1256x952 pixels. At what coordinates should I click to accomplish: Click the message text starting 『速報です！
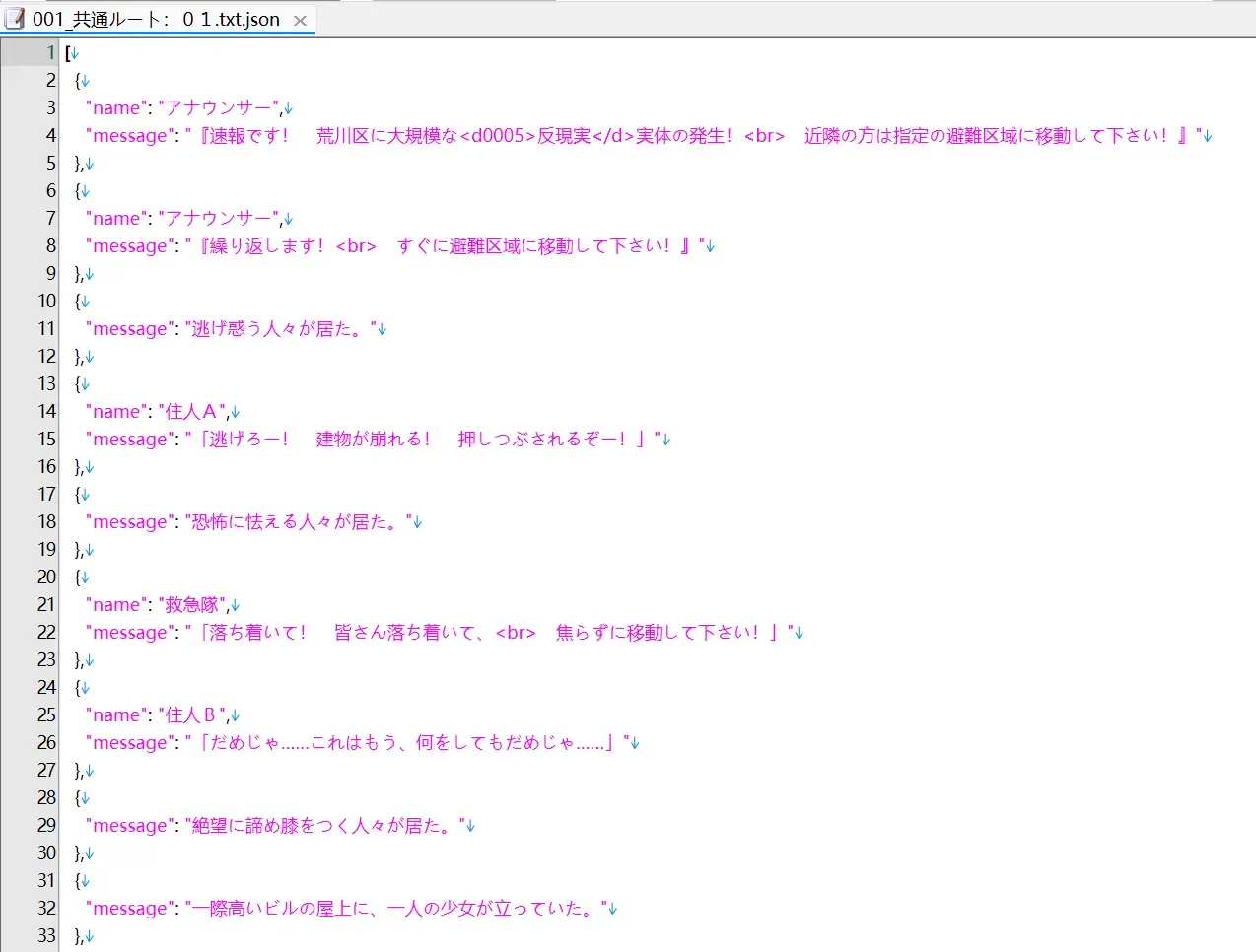pyautogui.click(x=694, y=136)
